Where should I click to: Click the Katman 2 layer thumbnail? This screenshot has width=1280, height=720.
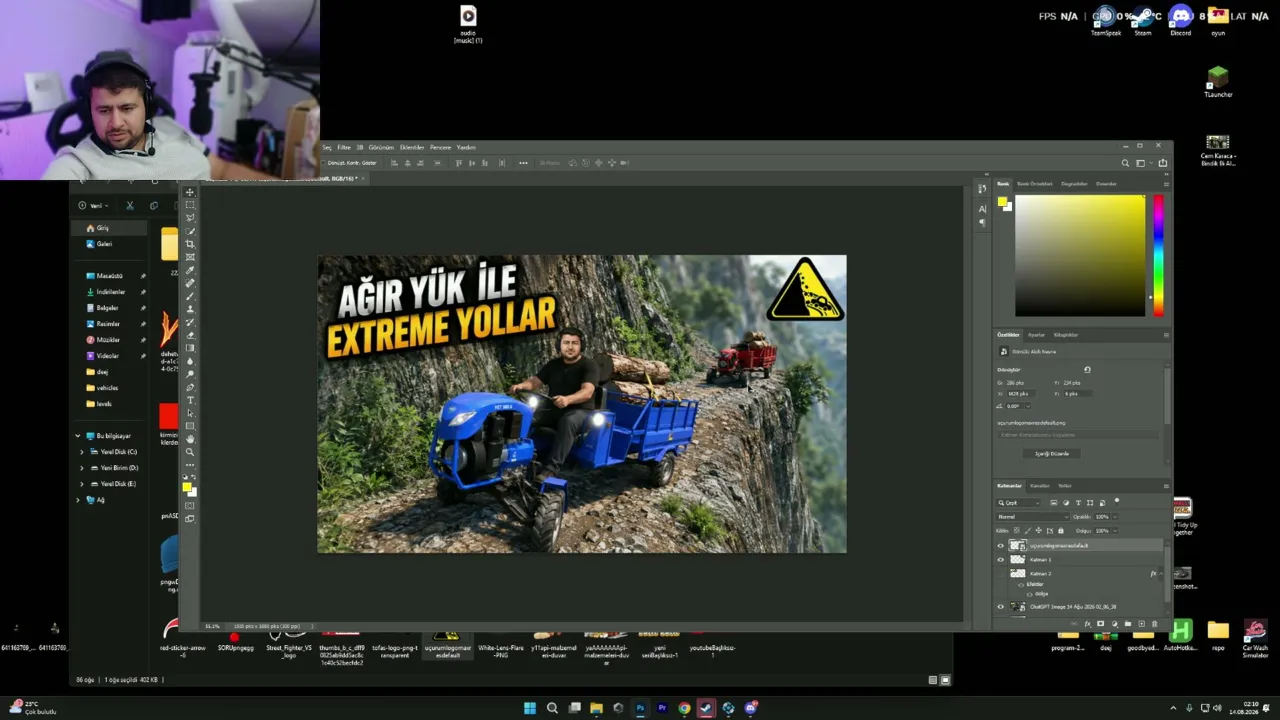point(1018,574)
